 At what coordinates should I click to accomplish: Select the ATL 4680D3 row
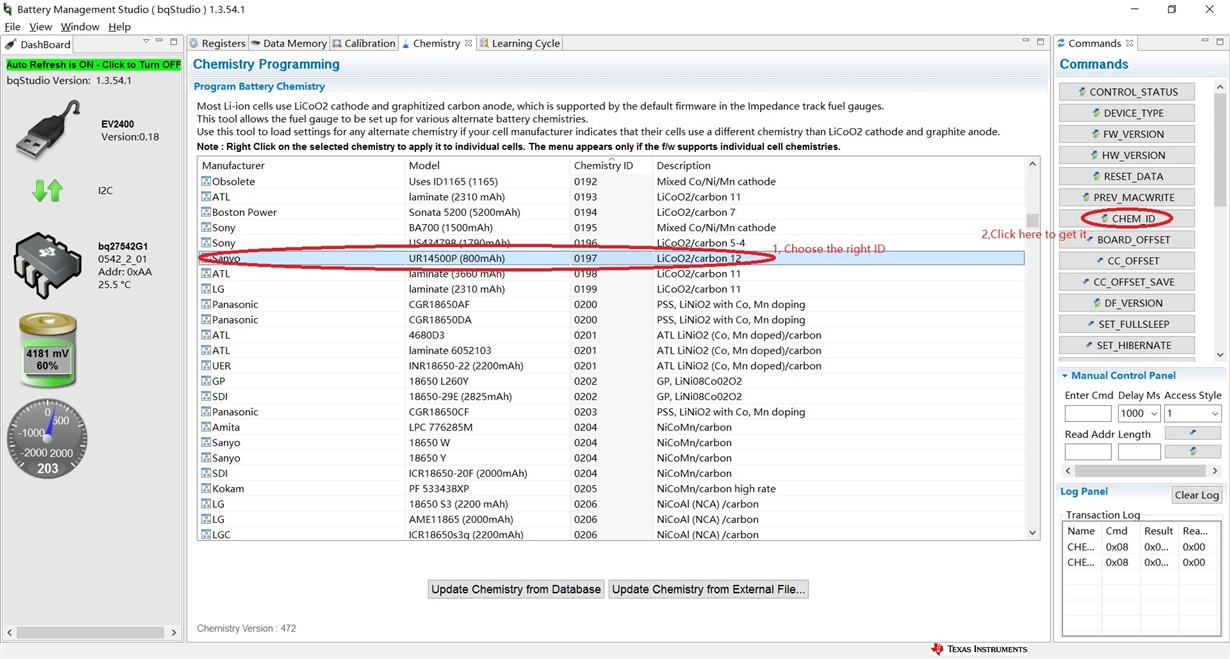(611, 335)
